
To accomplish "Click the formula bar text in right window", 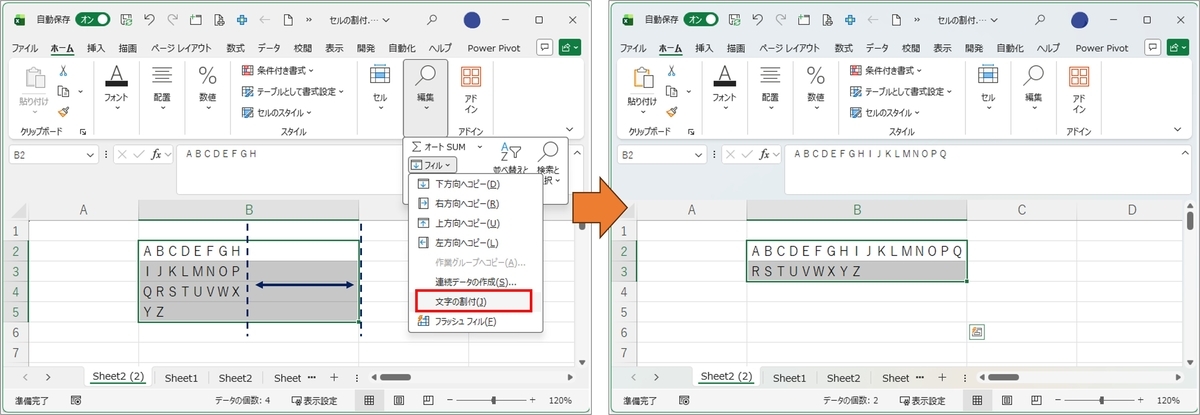I will [x=869, y=153].
